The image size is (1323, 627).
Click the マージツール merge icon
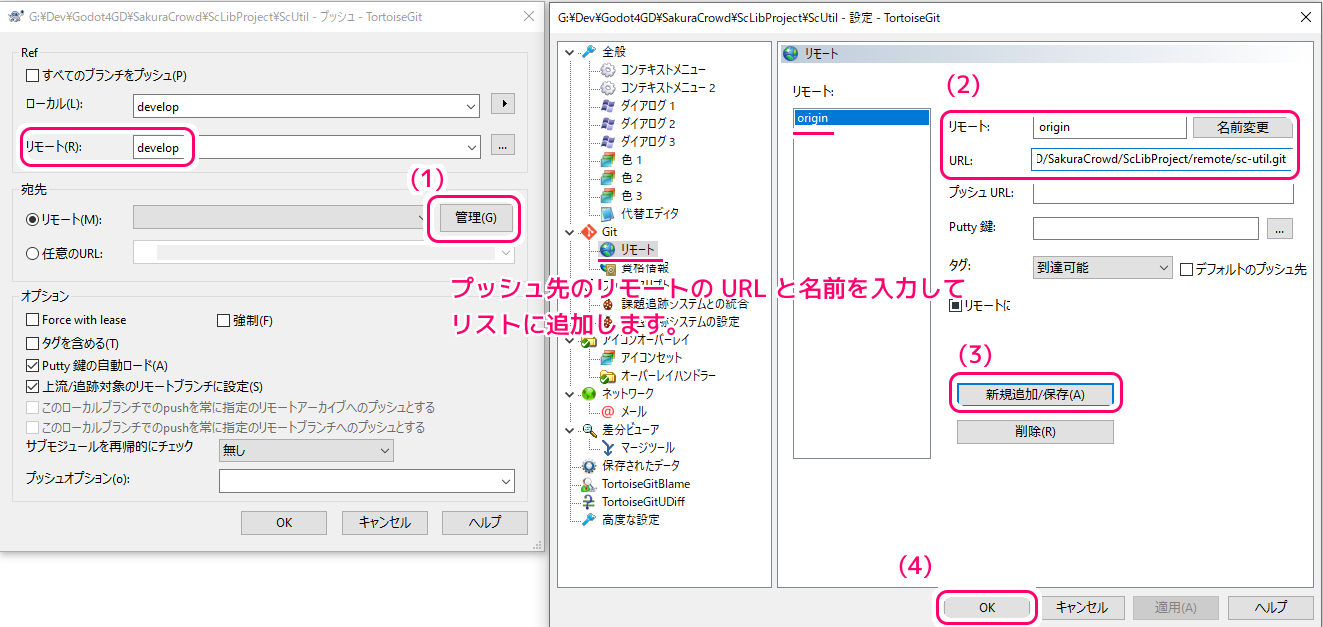tap(608, 448)
